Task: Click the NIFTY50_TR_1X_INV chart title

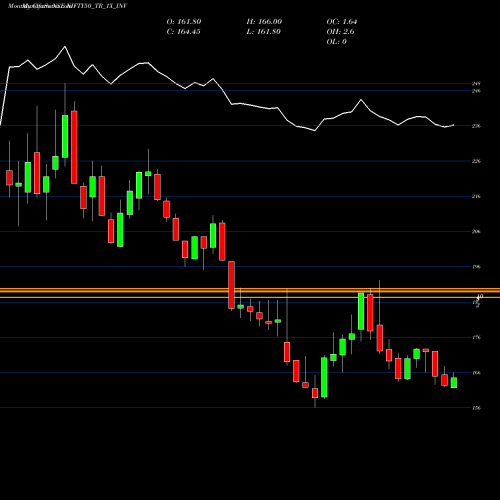Action: coord(67,6)
